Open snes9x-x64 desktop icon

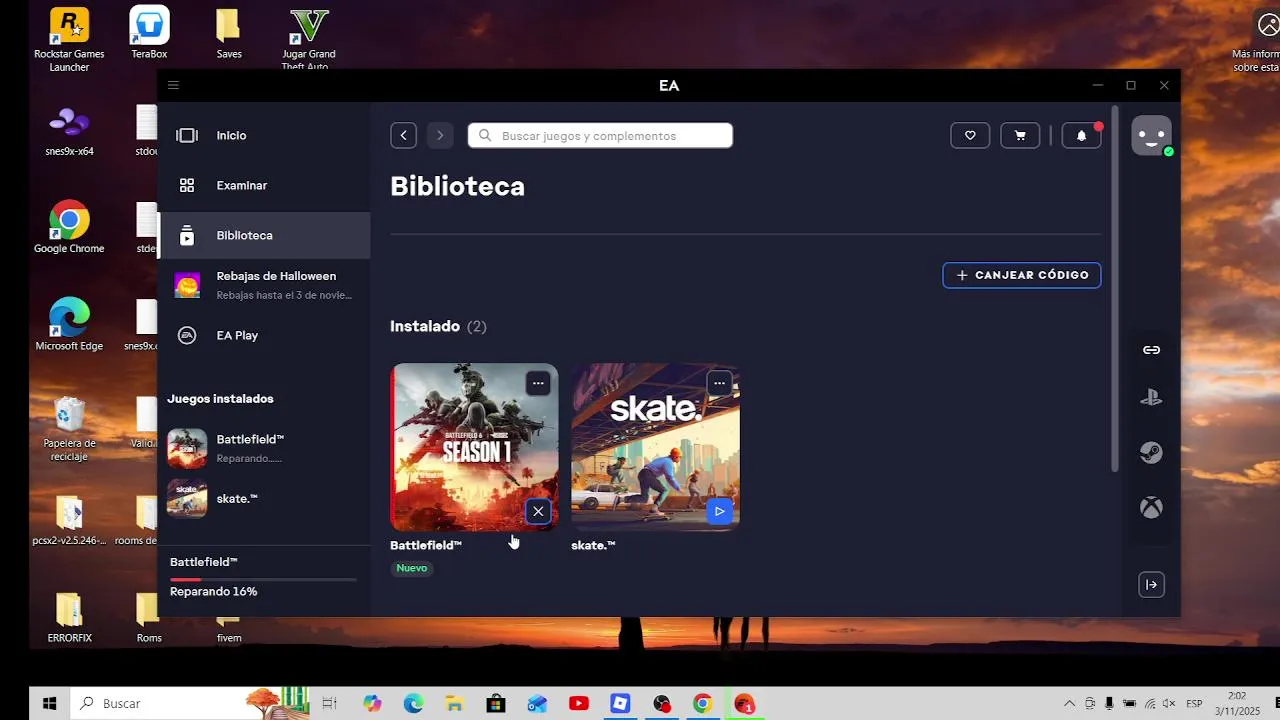tap(69, 132)
